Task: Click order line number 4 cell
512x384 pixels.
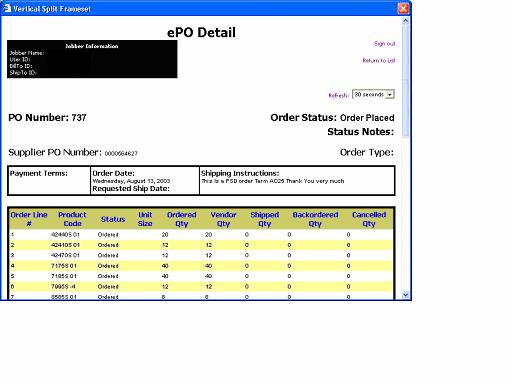Action: (12, 266)
